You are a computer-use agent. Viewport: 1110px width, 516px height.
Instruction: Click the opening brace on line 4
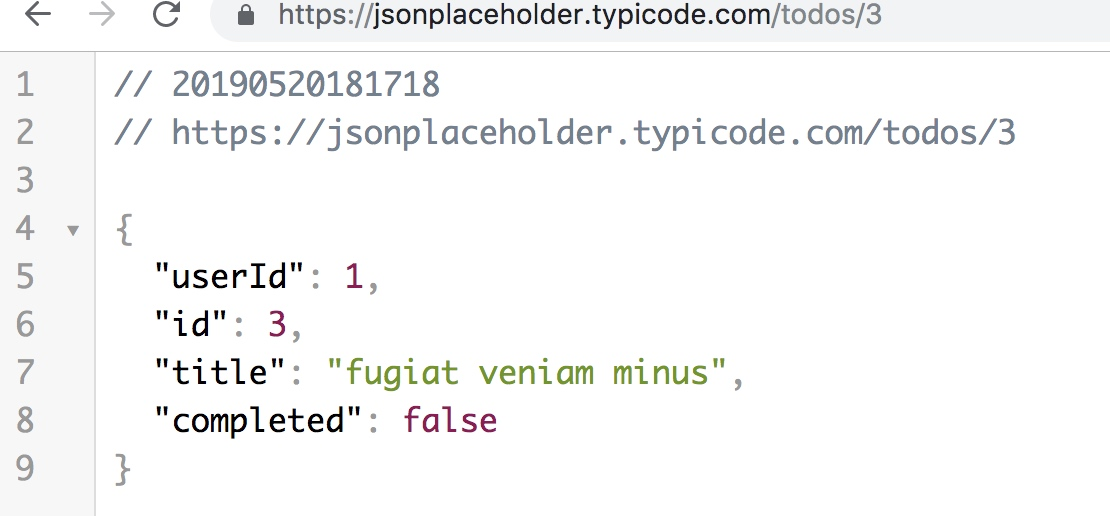point(124,229)
